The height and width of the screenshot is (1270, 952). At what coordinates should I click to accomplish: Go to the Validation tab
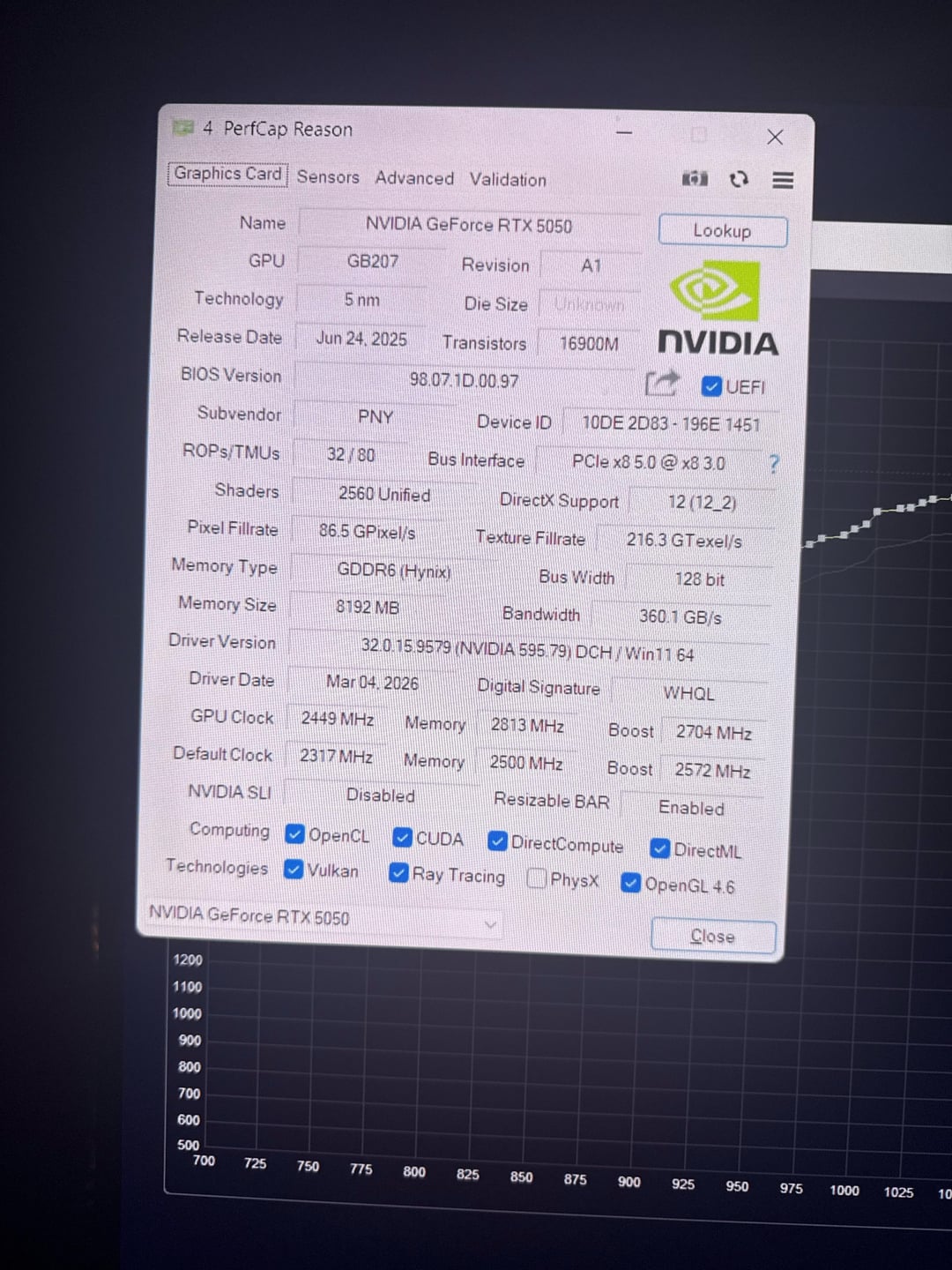pyautogui.click(x=508, y=180)
